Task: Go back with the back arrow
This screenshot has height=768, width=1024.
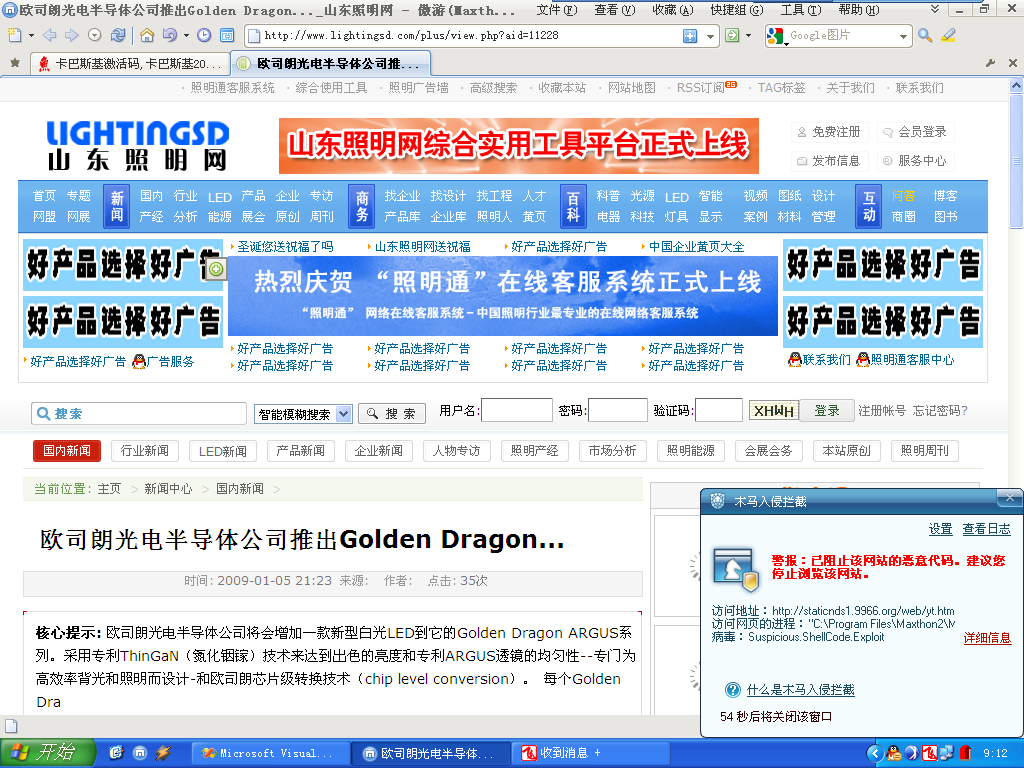Action: (50, 35)
